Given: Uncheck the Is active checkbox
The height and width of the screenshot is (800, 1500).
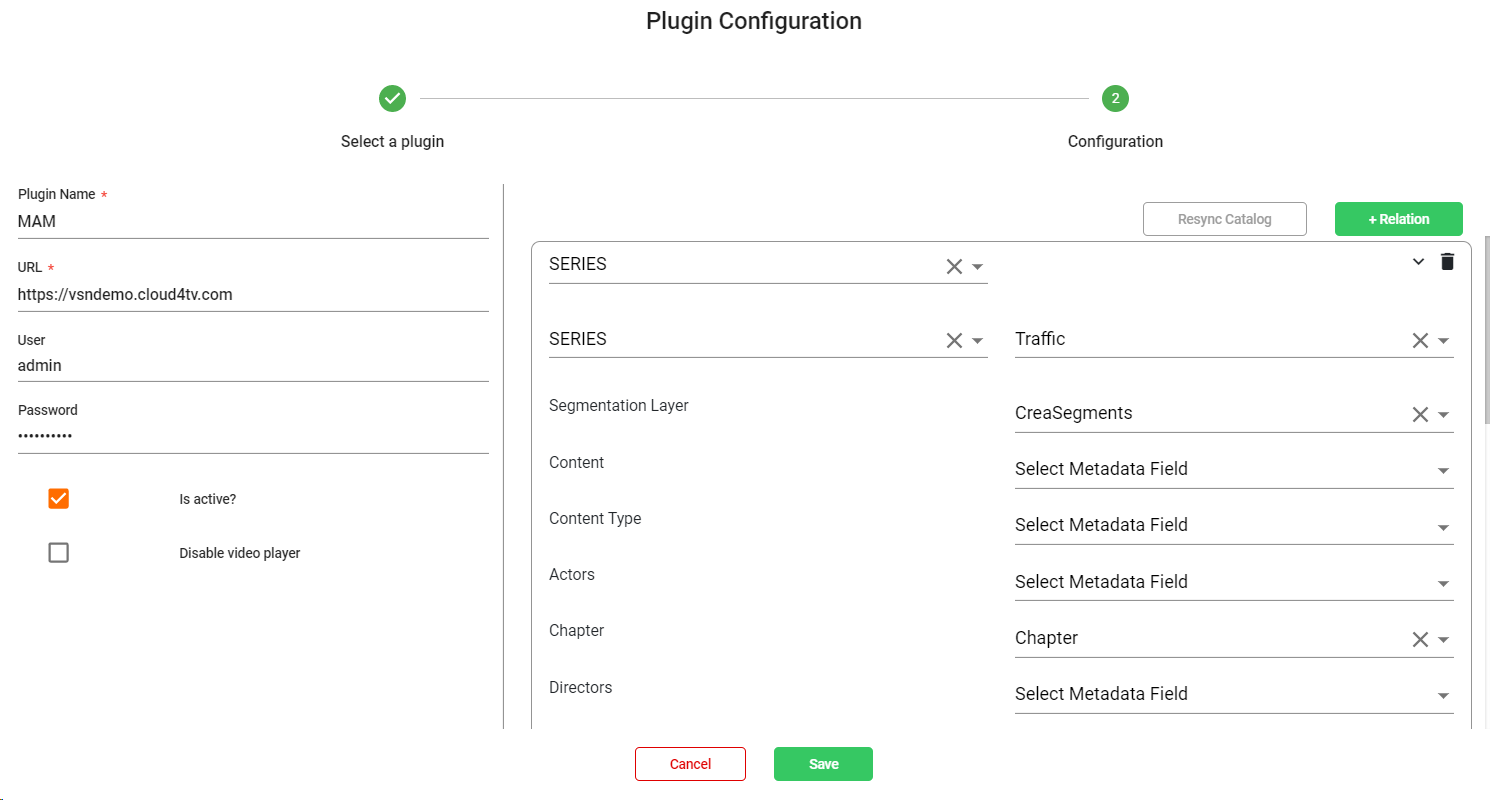Looking at the screenshot, I should point(59,499).
